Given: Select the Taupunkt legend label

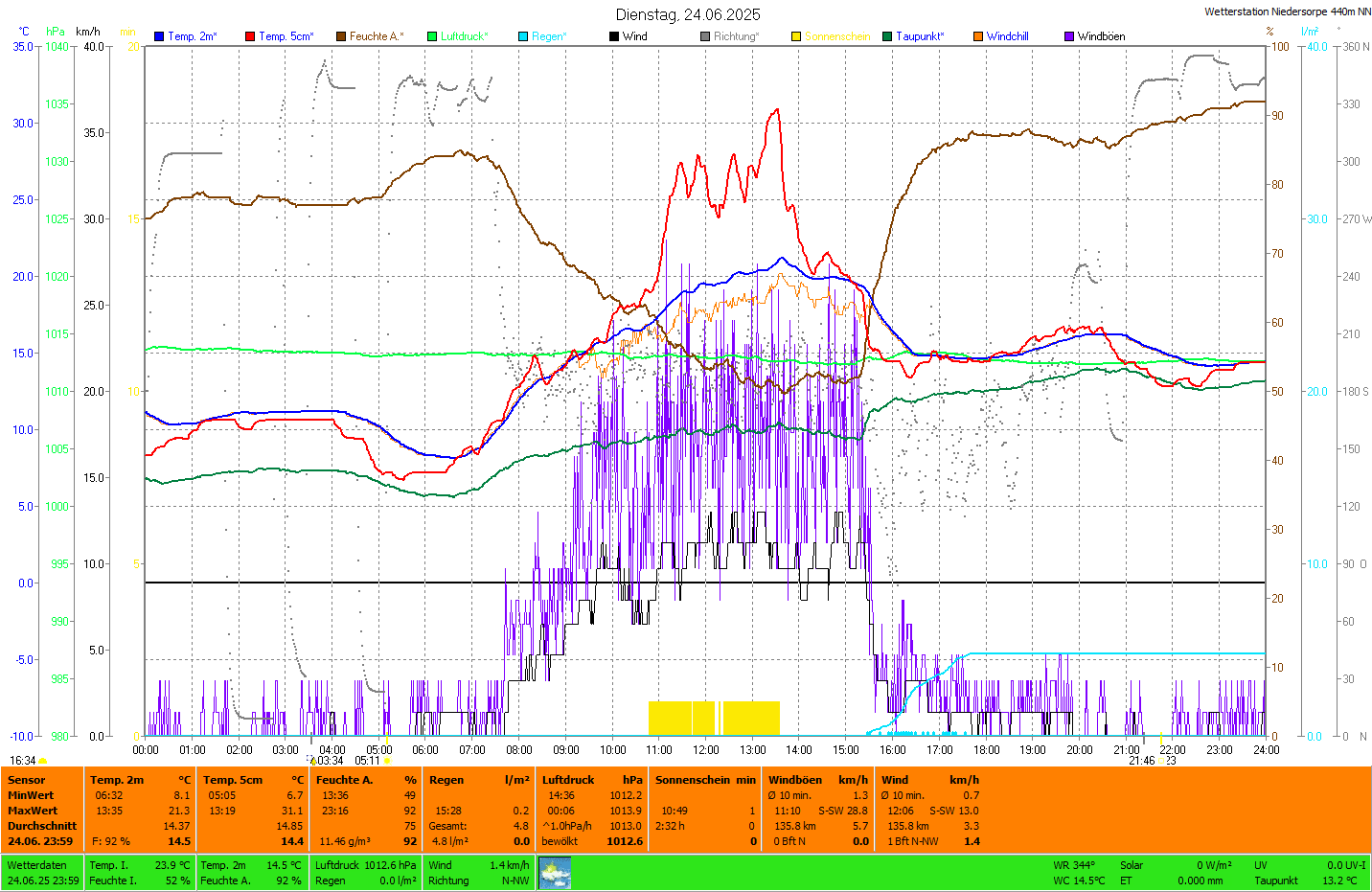Looking at the screenshot, I should point(919,36).
